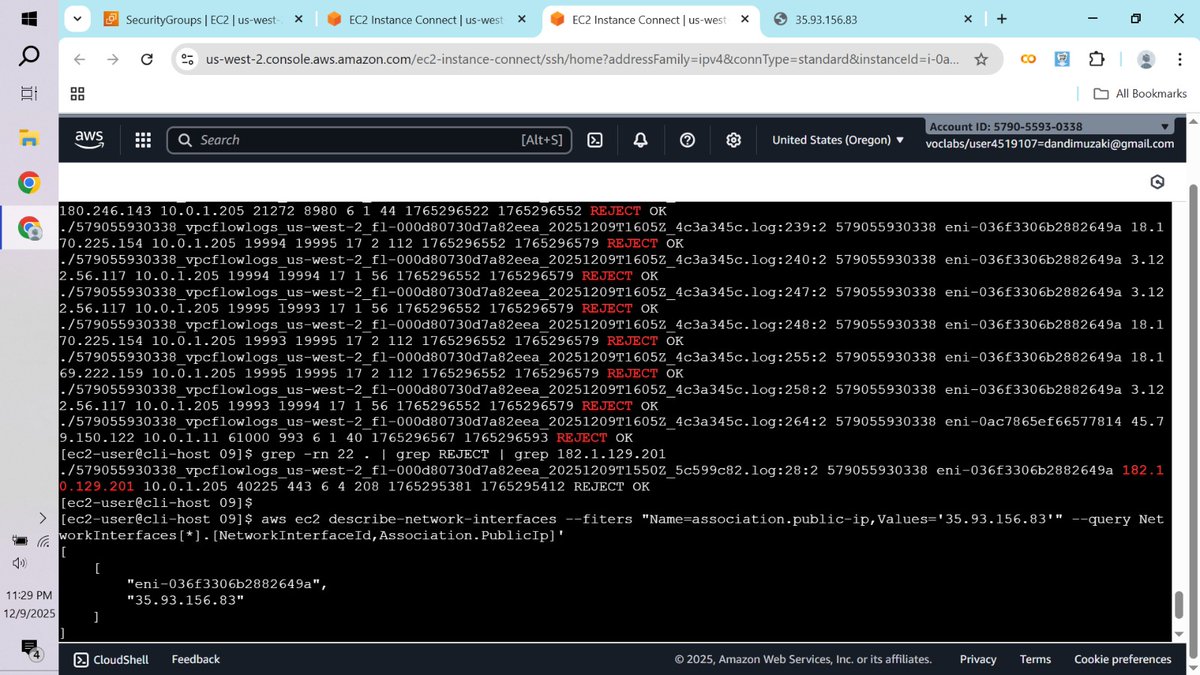Go back in browser history
The height and width of the screenshot is (675, 1200).
pyautogui.click(x=80, y=60)
